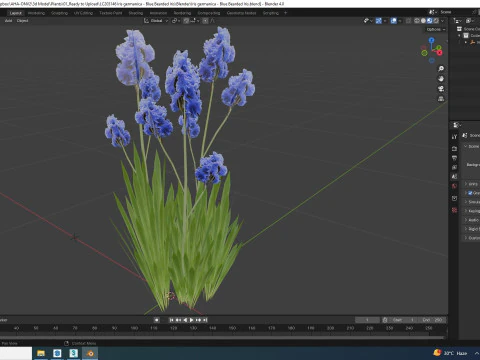The width and height of the screenshot is (480, 360).
Task: Open the Global transform orientation dropdown
Action: pos(156,21)
